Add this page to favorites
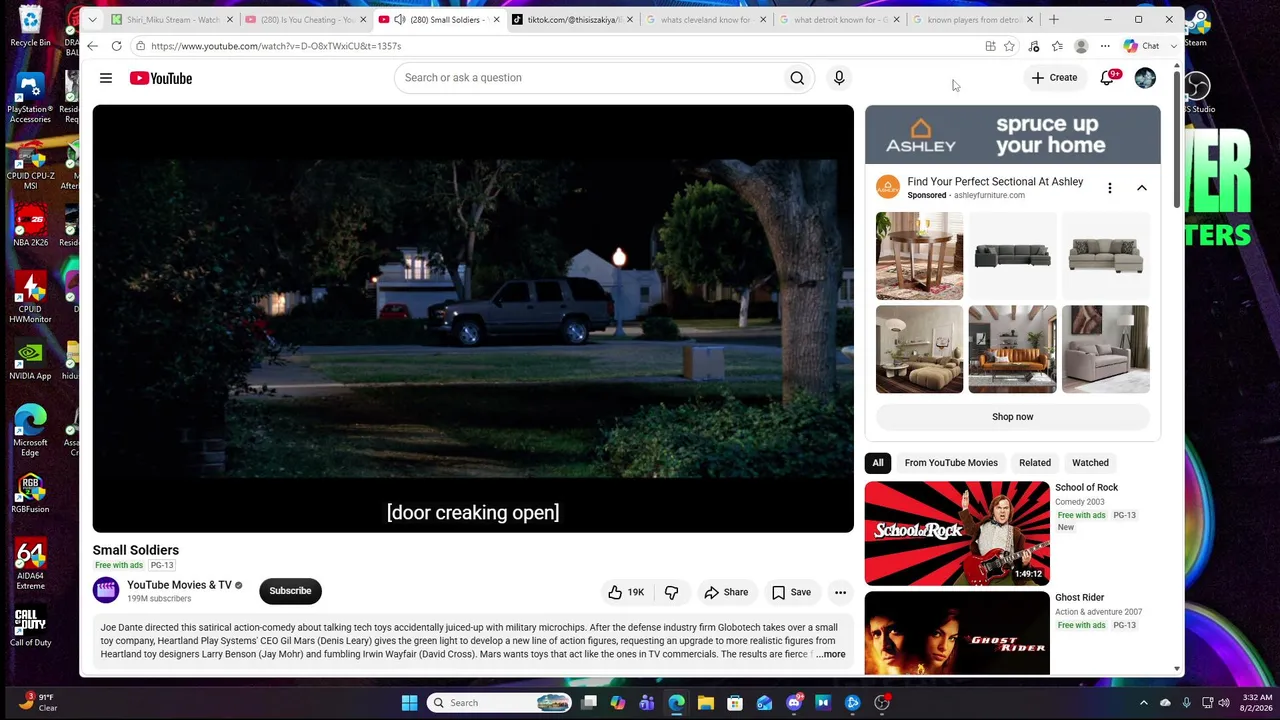The width and height of the screenshot is (1280, 720). (x=1009, y=46)
